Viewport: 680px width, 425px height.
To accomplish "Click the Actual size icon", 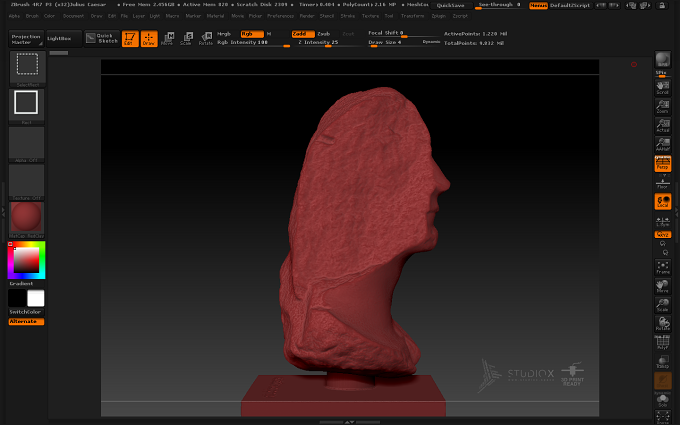I will coord(663,126).
